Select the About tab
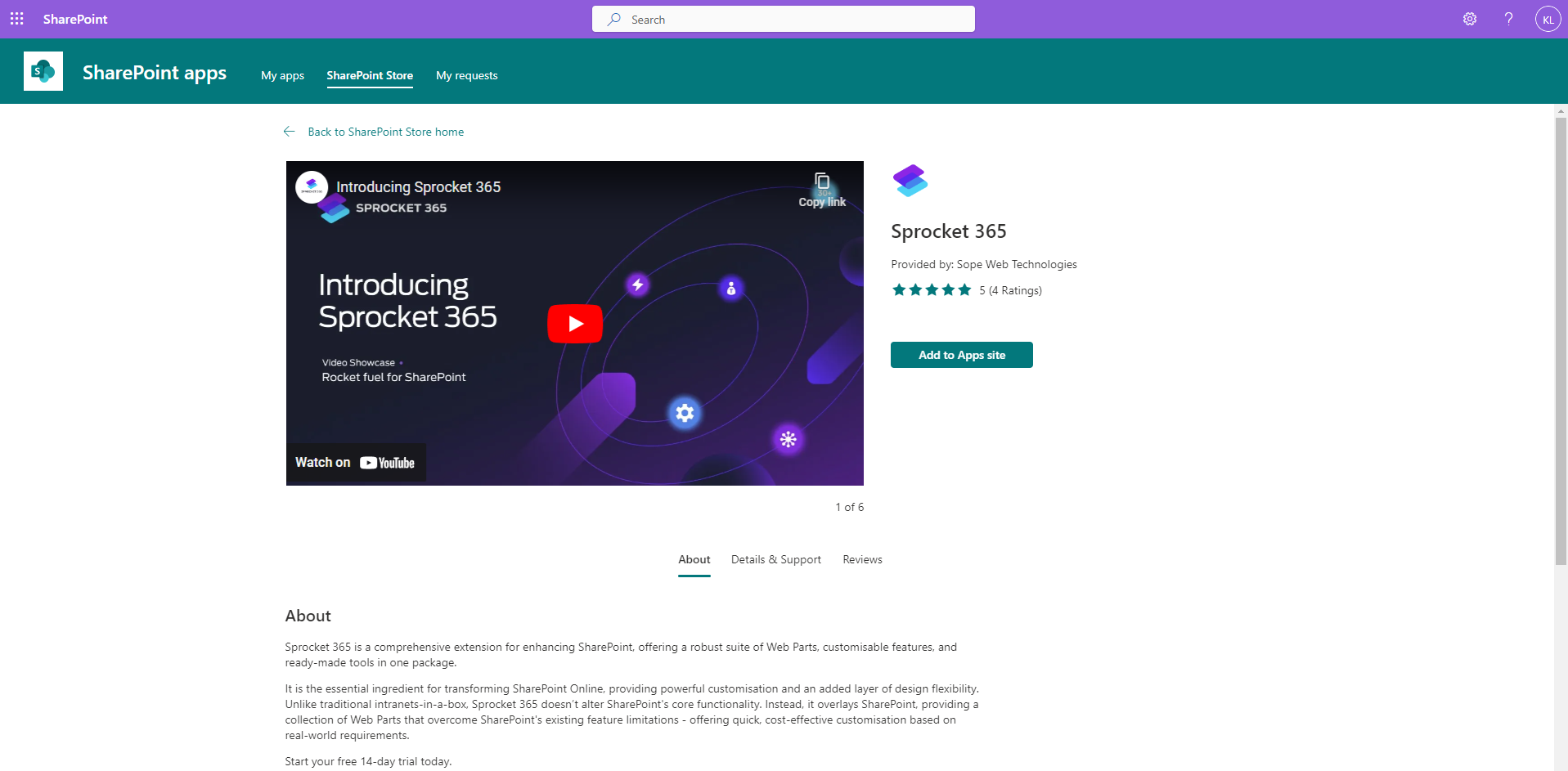Viewport: 1568px width, 771px height. coord(694,559)
